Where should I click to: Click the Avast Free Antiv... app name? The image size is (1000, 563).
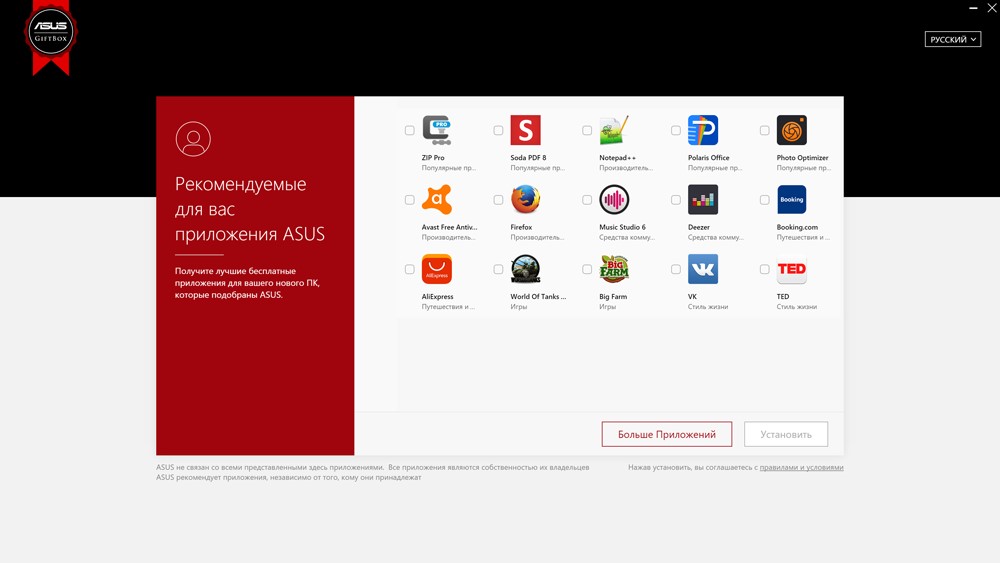pos(449,227)
